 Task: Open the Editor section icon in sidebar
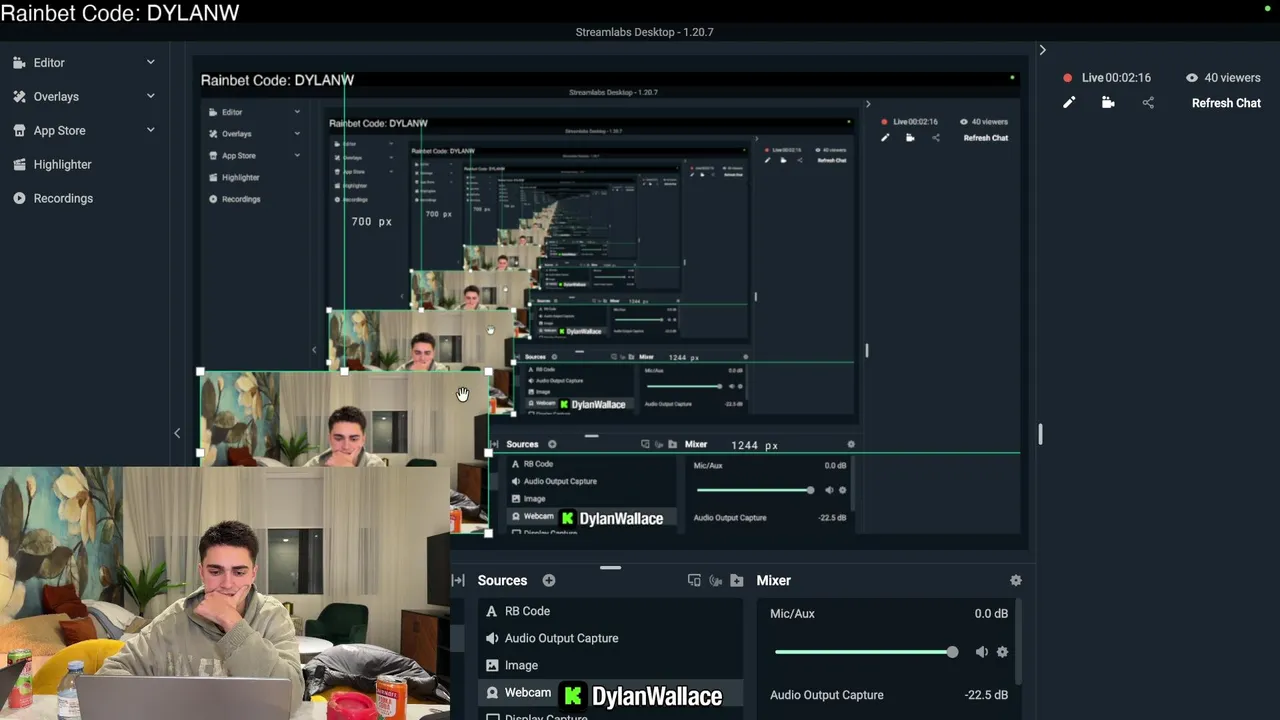click(x=19, y=62)
